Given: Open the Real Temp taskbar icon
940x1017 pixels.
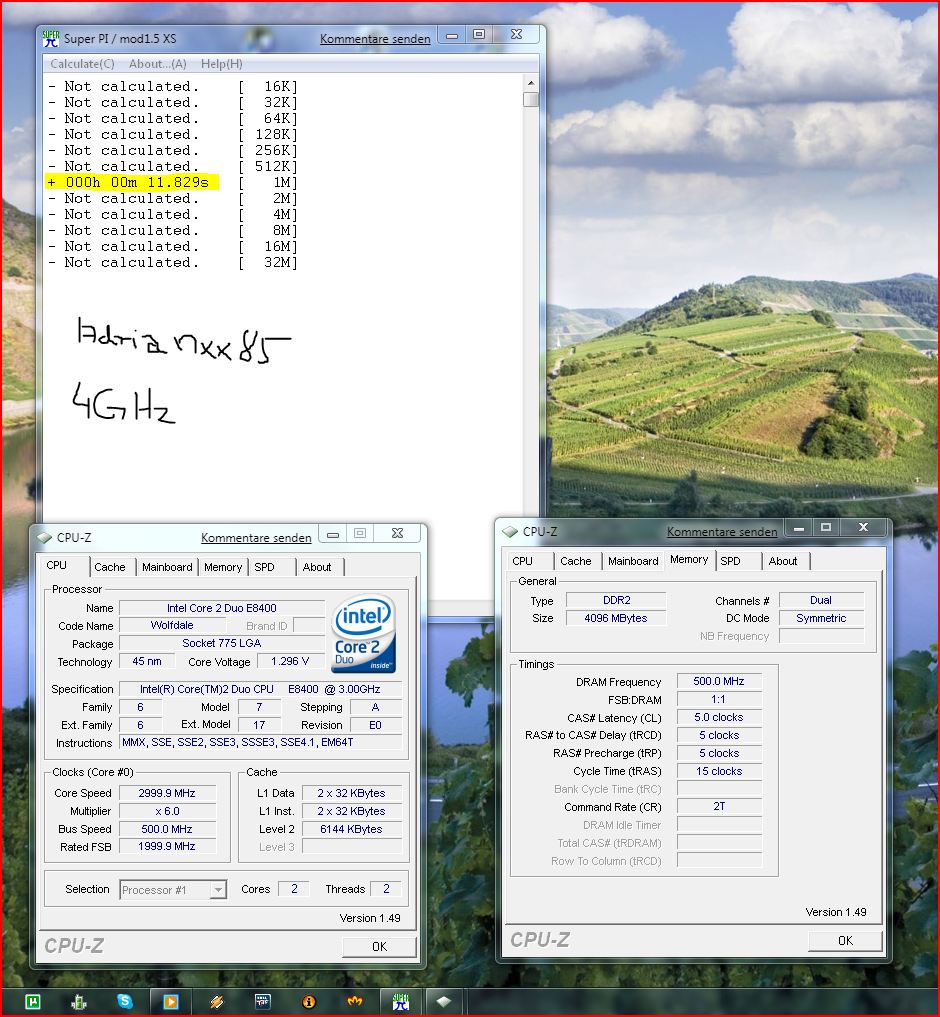Looking at the screenshot, I should tap(263, 1001).
